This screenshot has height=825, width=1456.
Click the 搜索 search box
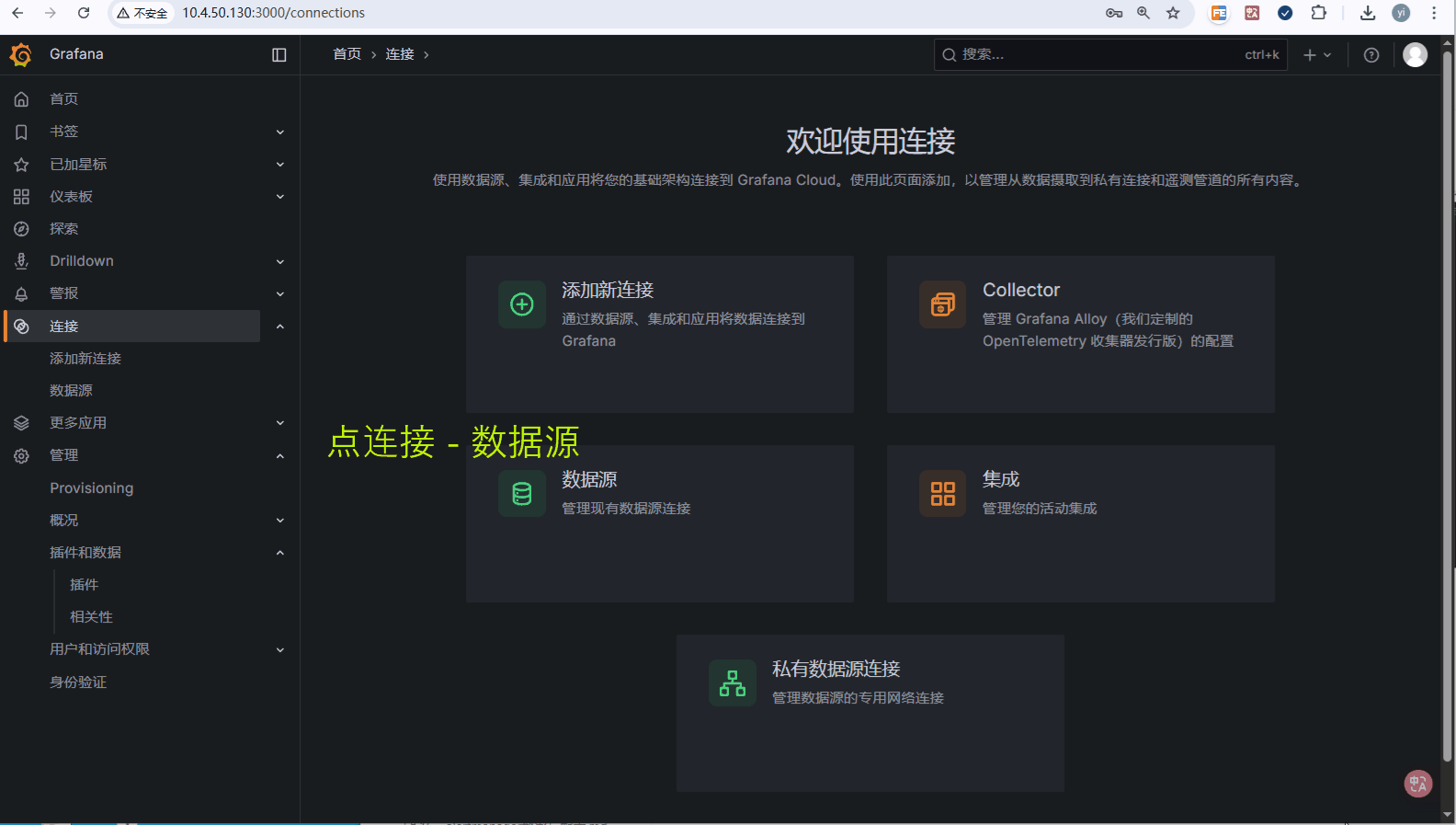1110,55
